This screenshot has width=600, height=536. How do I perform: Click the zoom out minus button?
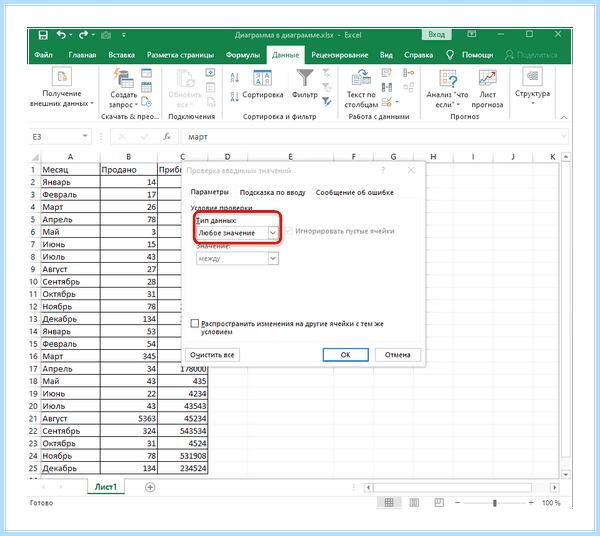(457, 503)
